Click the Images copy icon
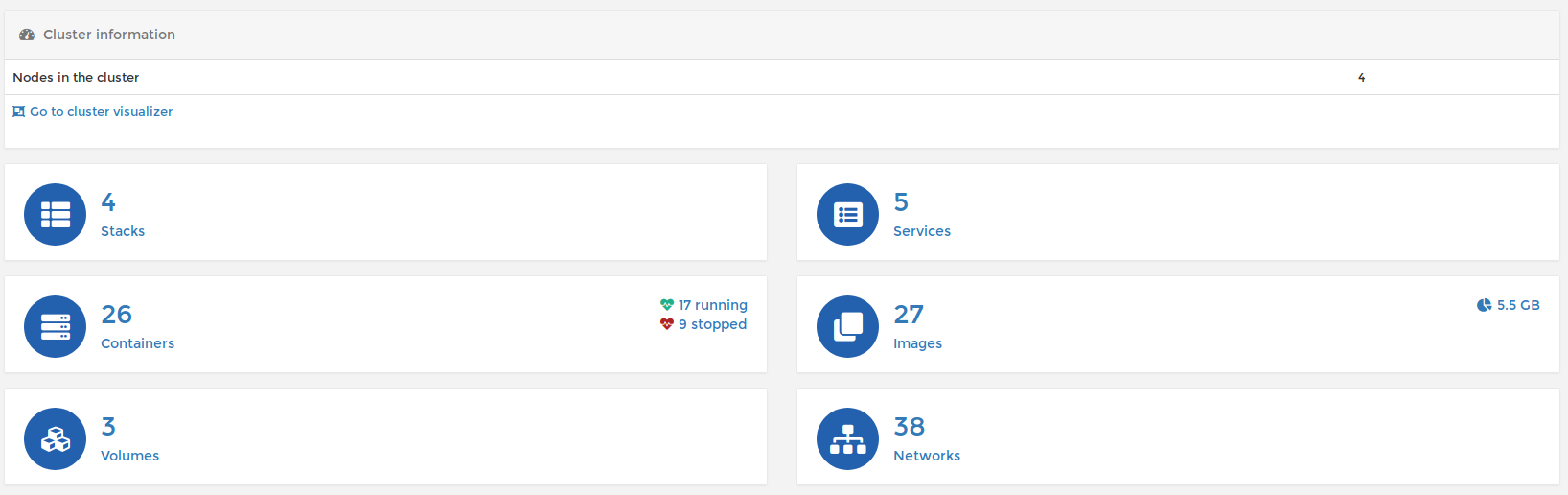 coord(847,327)
